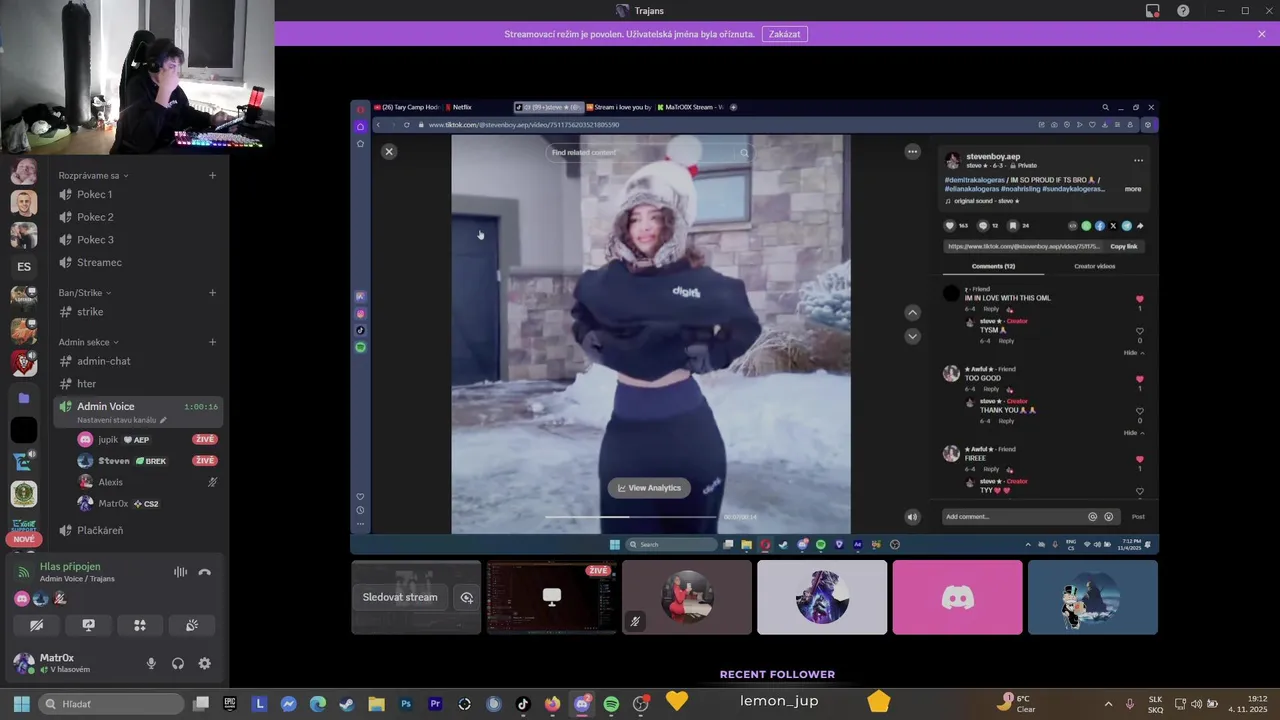Select the Monopoly avatar participant tile
Viewport: 1280px width, 720px height.
(1093, 597)
